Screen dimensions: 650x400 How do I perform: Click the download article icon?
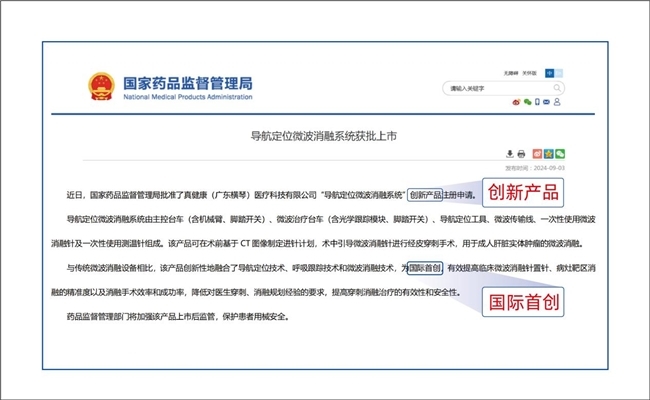(x=510, y=154)
